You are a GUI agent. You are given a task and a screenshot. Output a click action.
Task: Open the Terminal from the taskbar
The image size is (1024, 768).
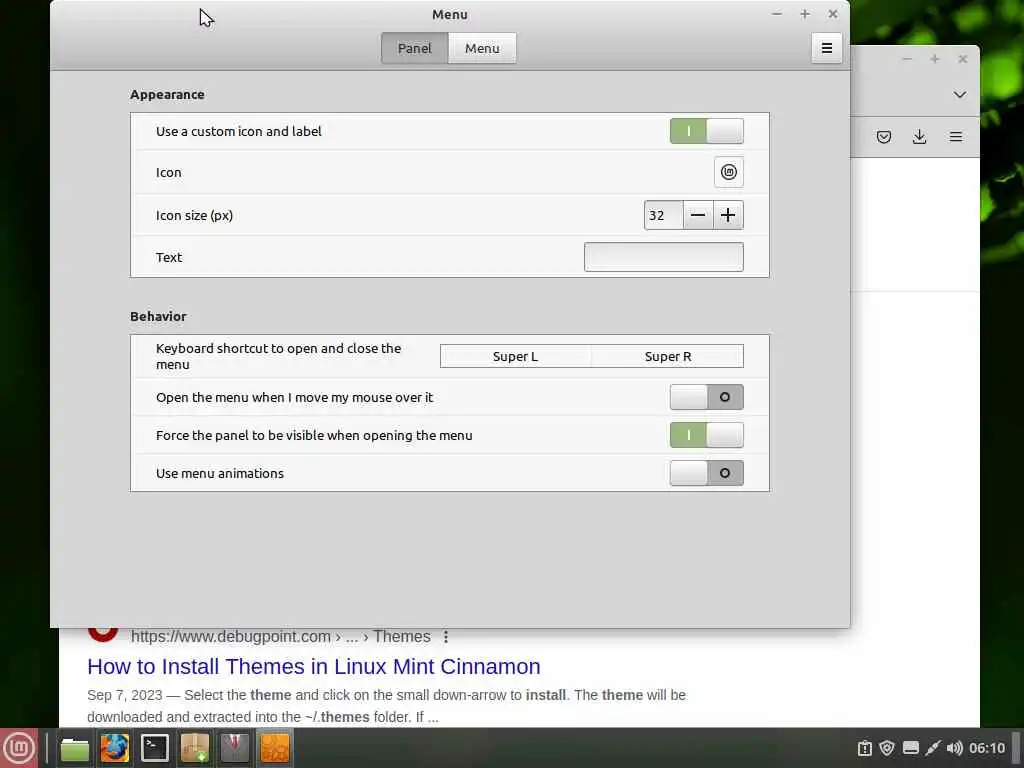point(155,748)
